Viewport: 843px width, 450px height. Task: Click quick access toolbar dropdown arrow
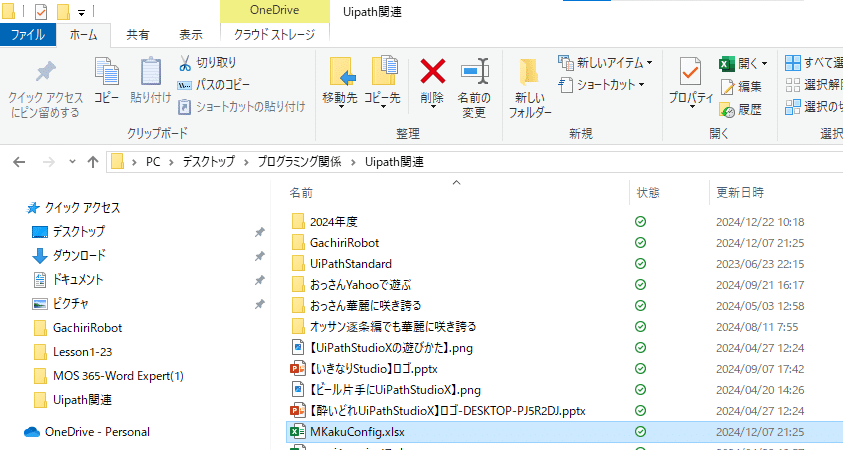tap(81, 11)
